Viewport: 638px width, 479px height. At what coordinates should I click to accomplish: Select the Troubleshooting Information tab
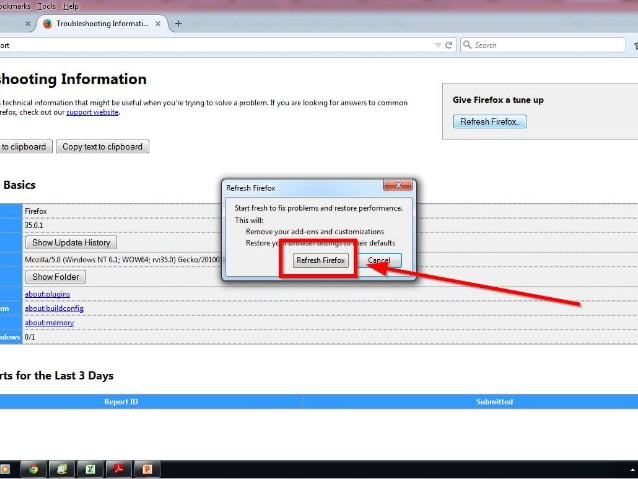click(x=102, y=24)
